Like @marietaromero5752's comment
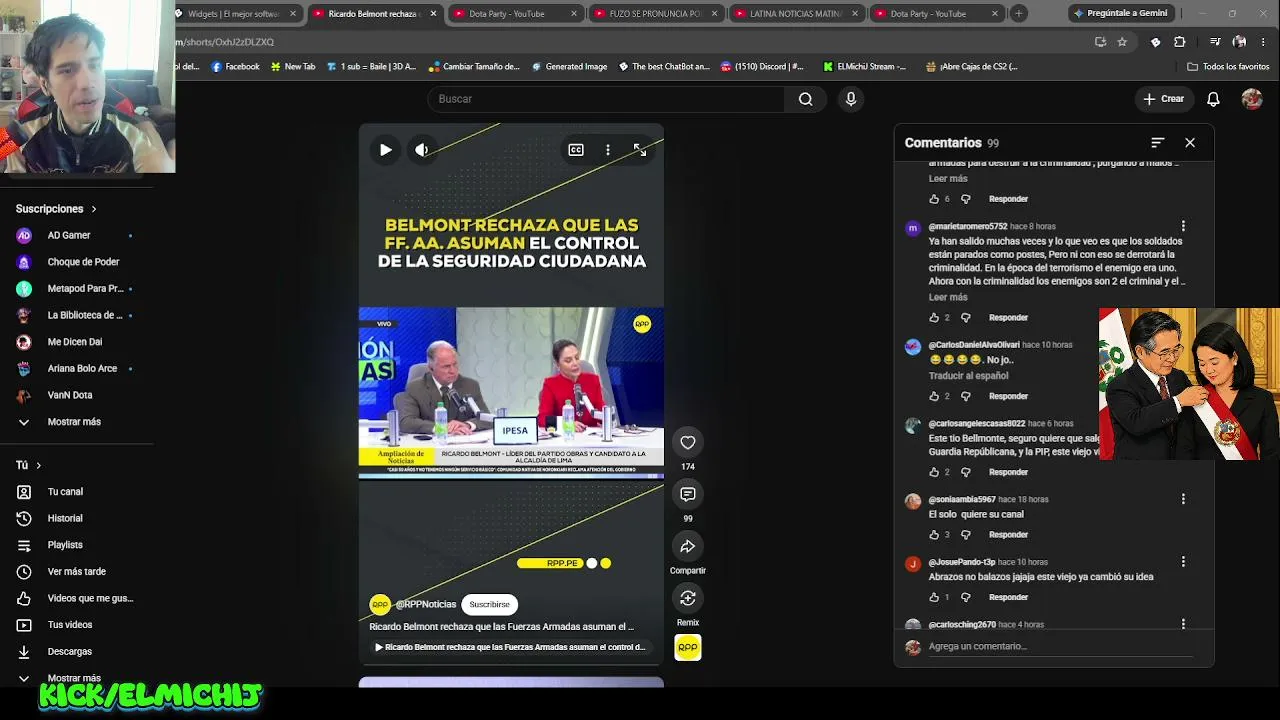Viewport: 1280px width, 720px height. (x=935, y=318)
